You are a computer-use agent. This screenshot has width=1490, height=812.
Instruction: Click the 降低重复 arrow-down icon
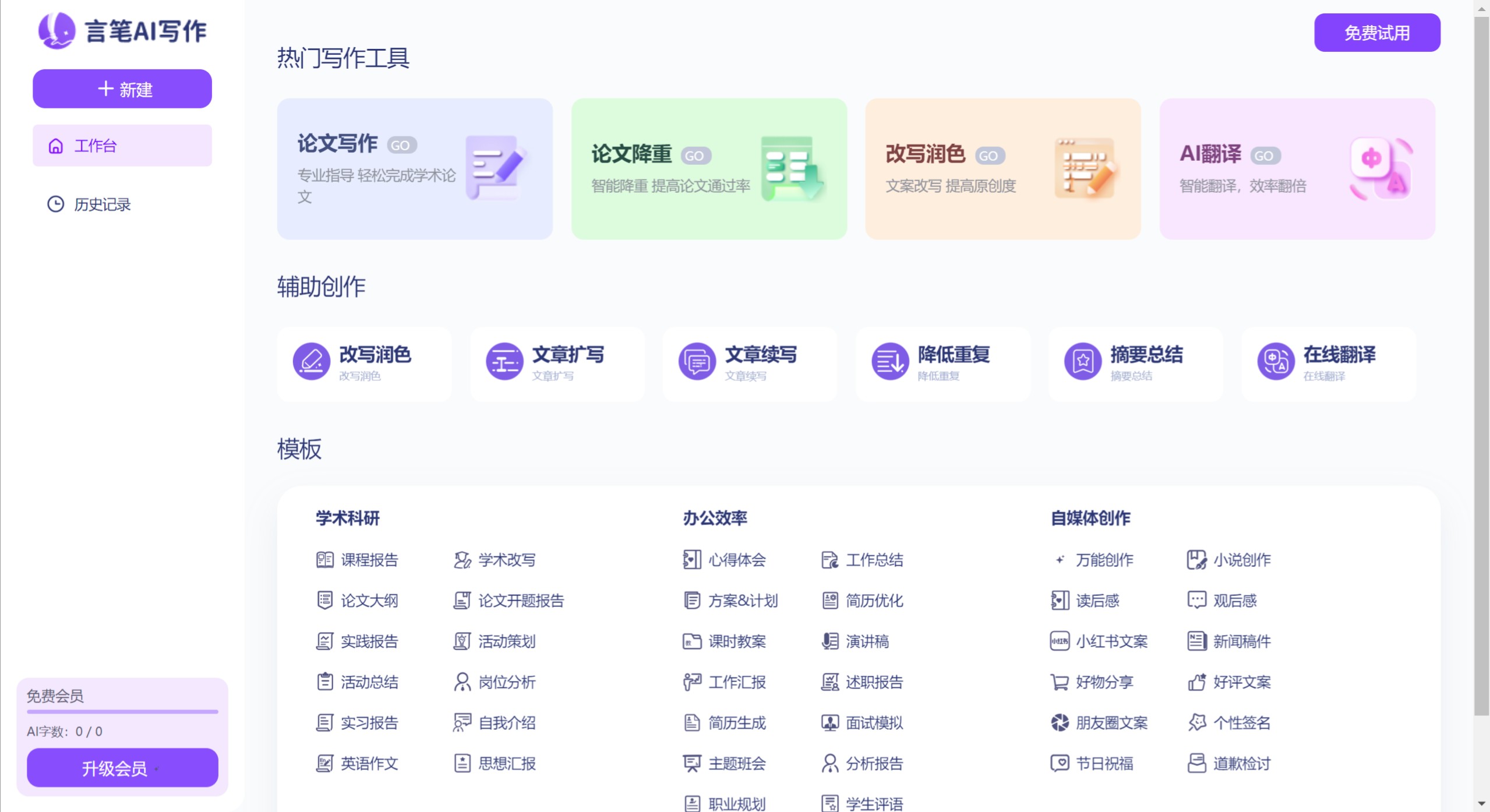coord(889,362)
